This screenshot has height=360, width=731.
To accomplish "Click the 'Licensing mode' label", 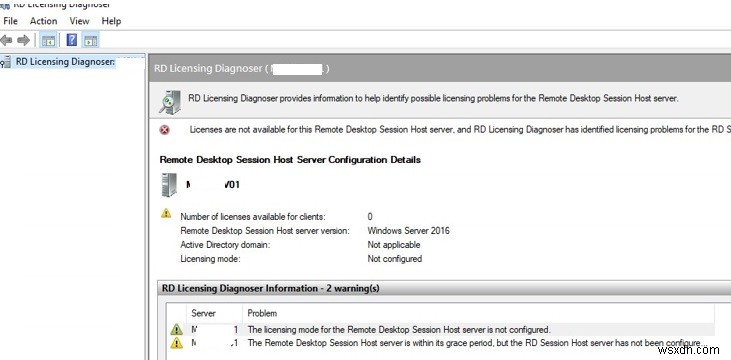I will (210, 258).
